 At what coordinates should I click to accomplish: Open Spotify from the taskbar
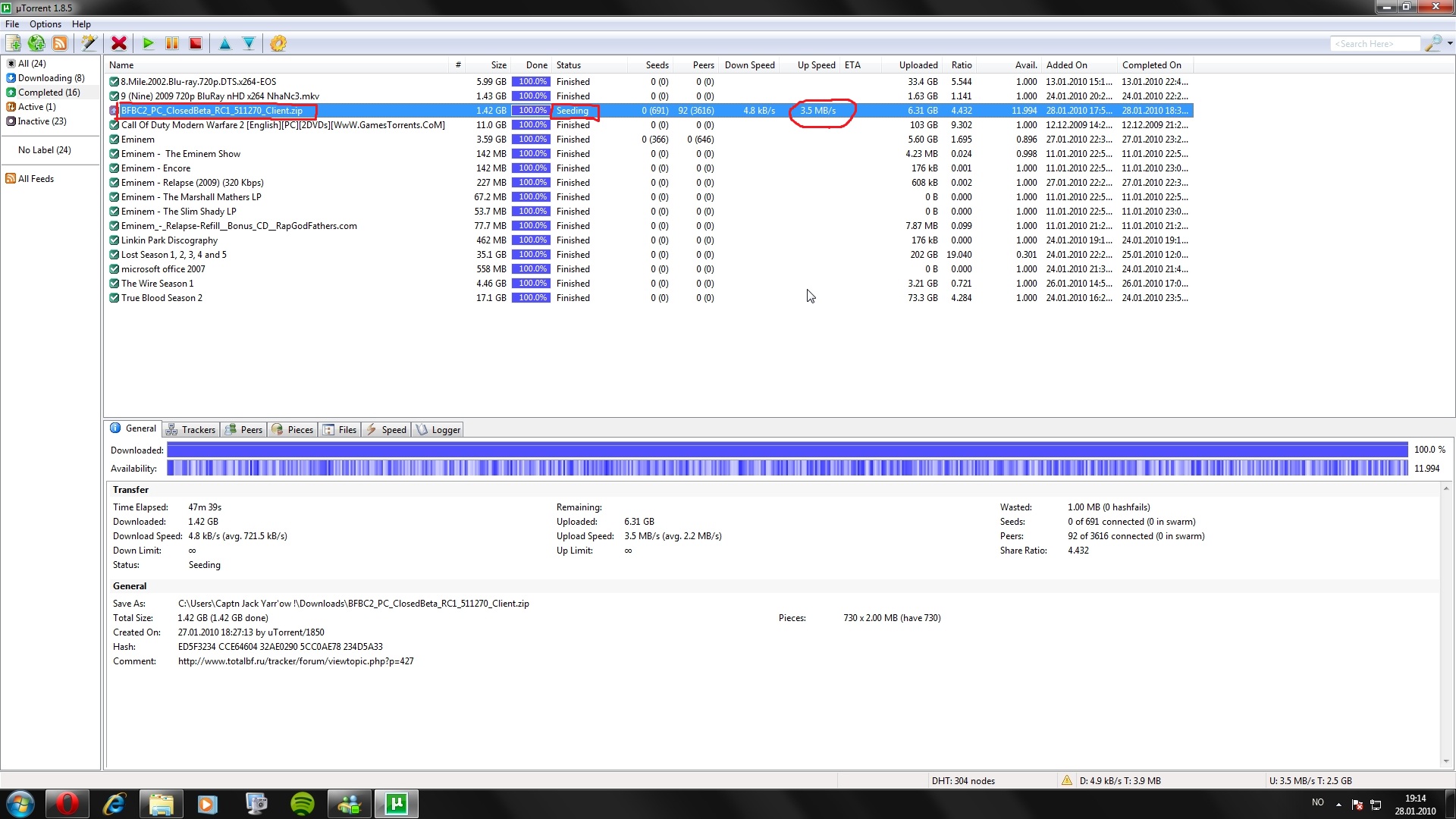tap(303, 804)
